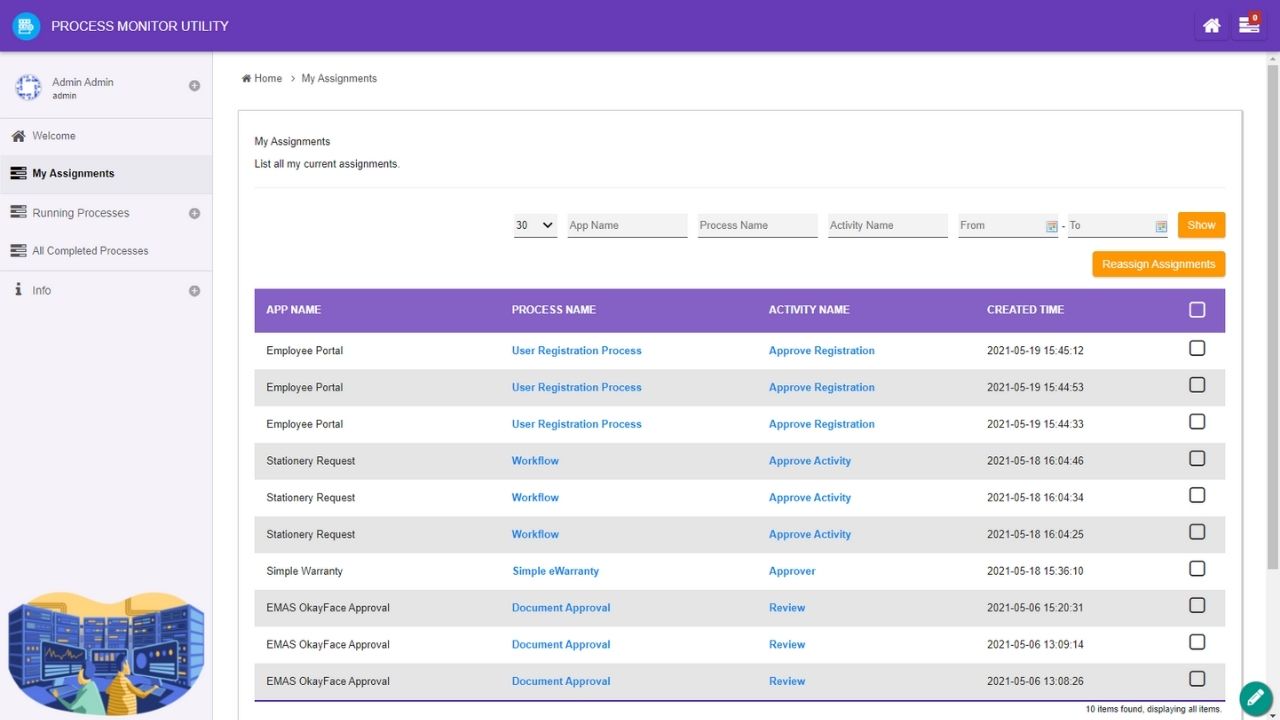
Task: Click the home icon in top header
Action: click(1211, 26)
